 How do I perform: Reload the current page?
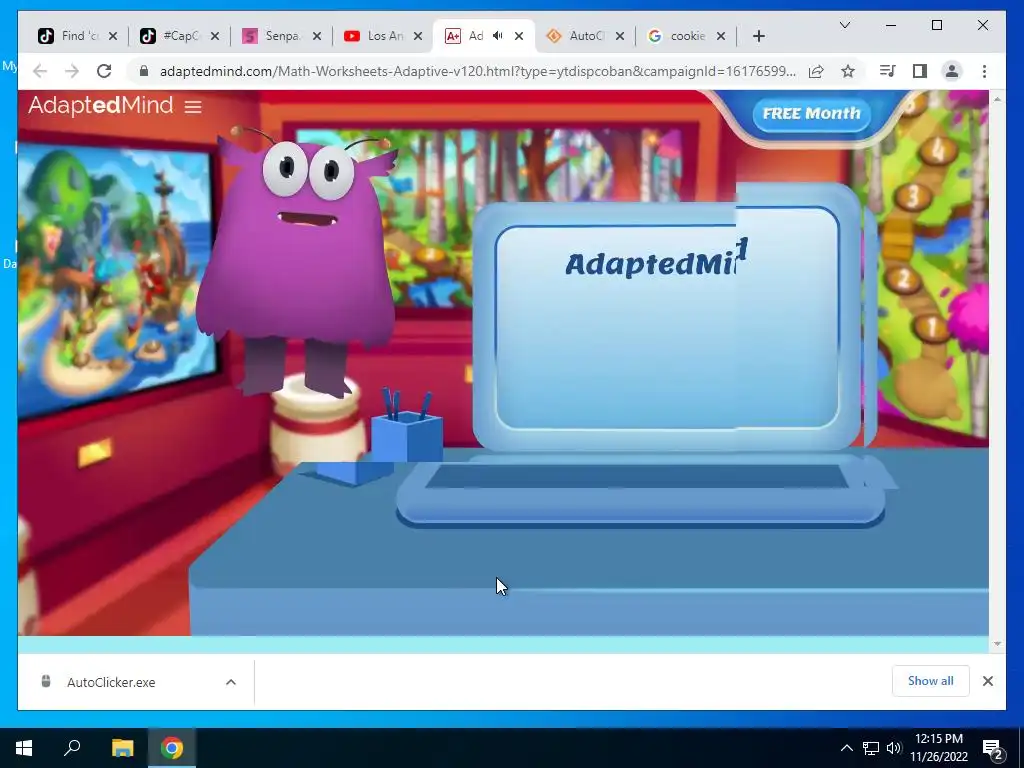tap(104, 71)
